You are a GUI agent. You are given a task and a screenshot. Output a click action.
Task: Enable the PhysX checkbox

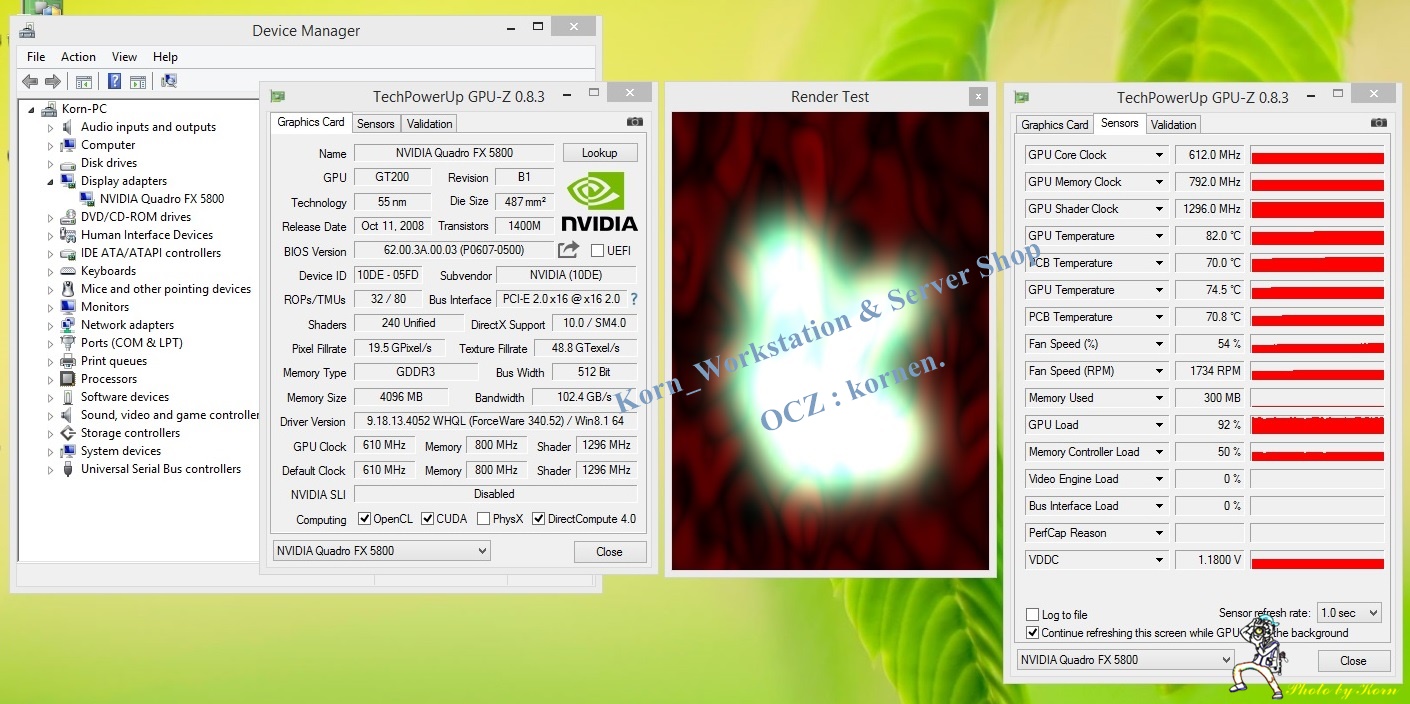pyautogui.click(x=483, y=519)
